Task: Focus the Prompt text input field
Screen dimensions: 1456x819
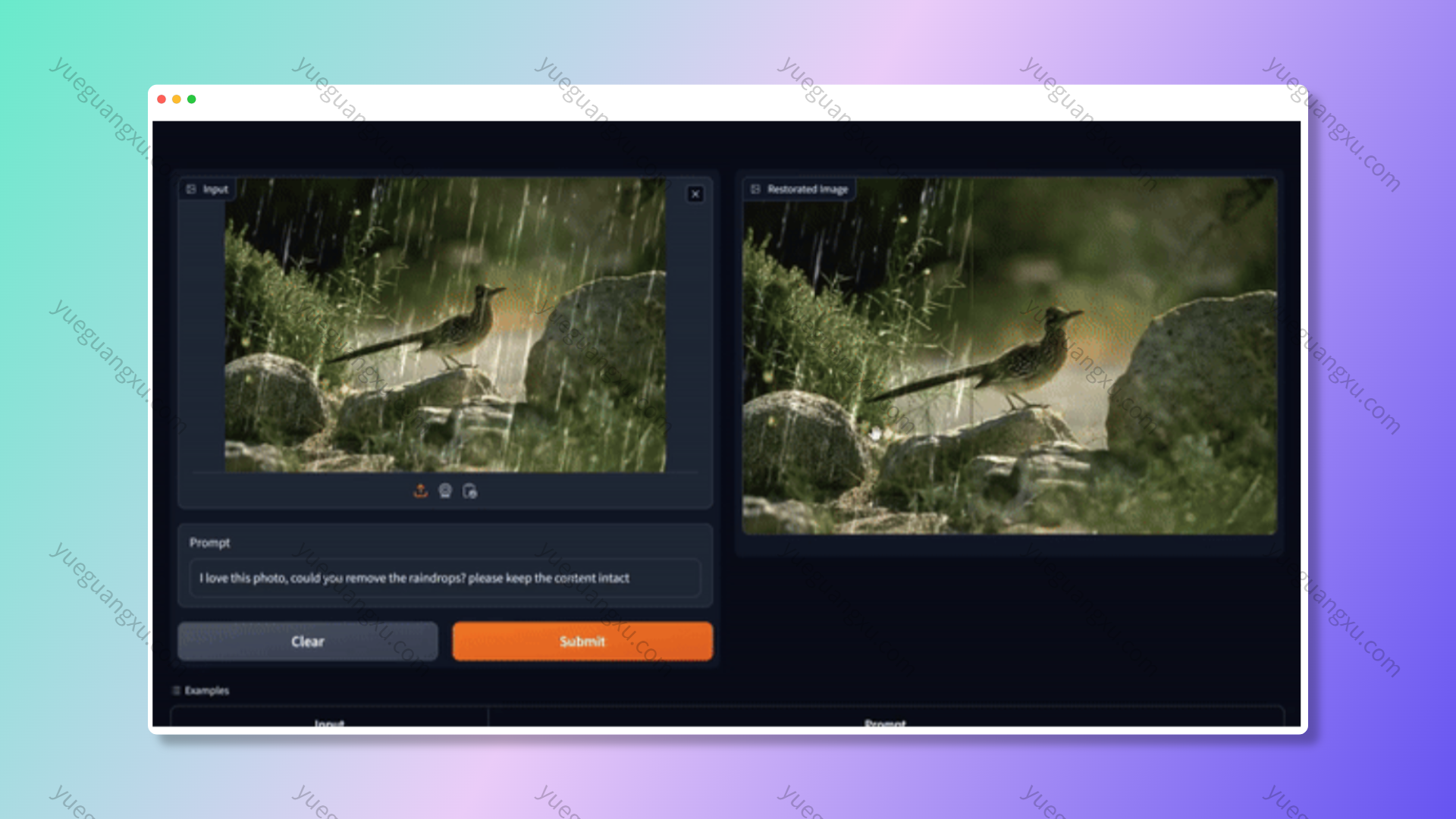Action: (444, 578)
